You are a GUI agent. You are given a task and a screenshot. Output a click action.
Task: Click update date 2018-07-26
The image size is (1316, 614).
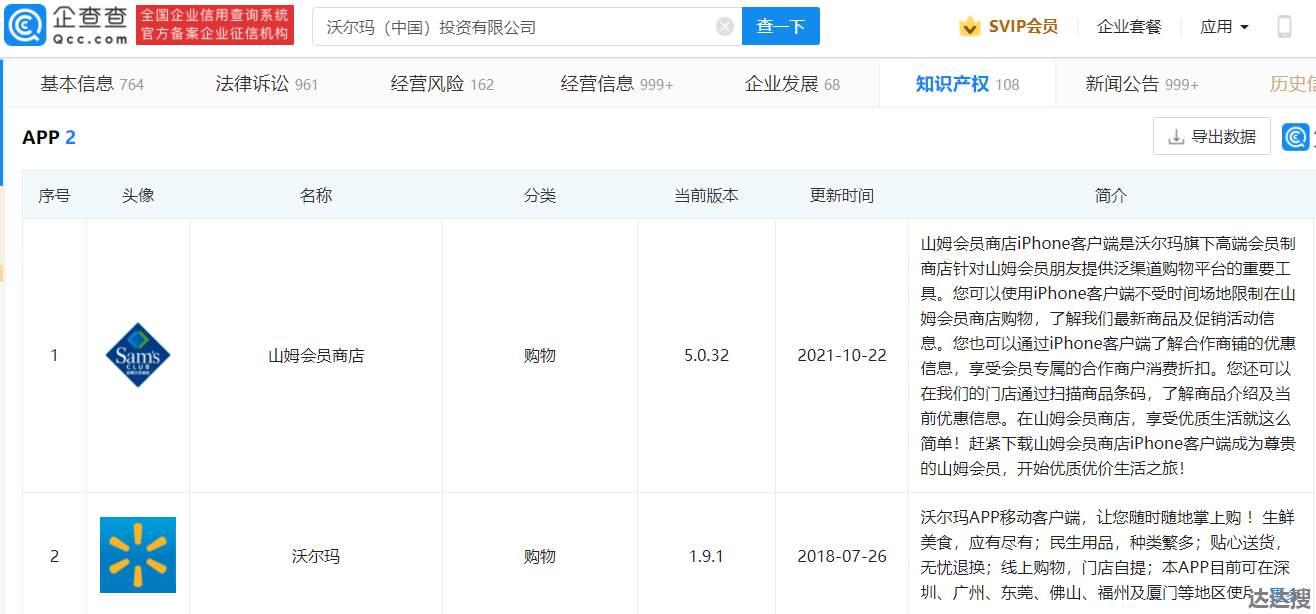(x=842, y=555)
